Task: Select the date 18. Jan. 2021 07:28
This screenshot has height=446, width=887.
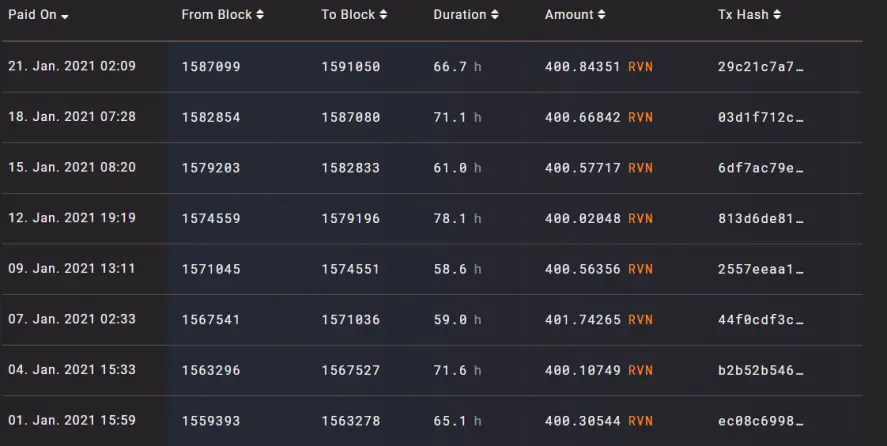Action: [x=72, y=117]
